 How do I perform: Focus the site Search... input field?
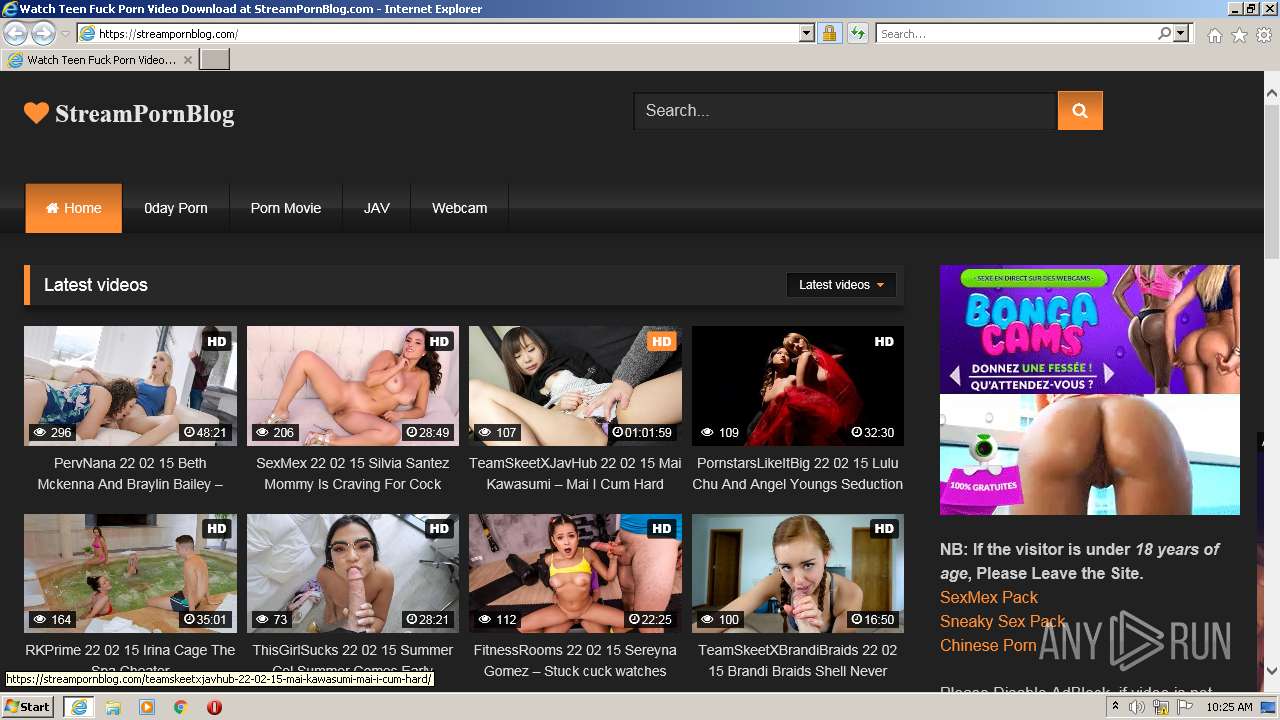(845, 111)
